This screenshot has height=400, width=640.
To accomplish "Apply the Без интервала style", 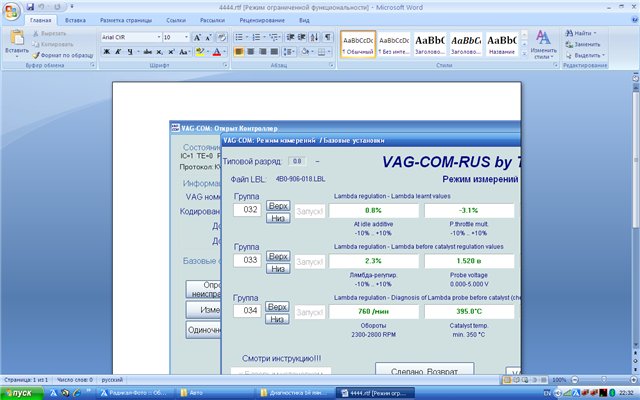I will [394, 44].
